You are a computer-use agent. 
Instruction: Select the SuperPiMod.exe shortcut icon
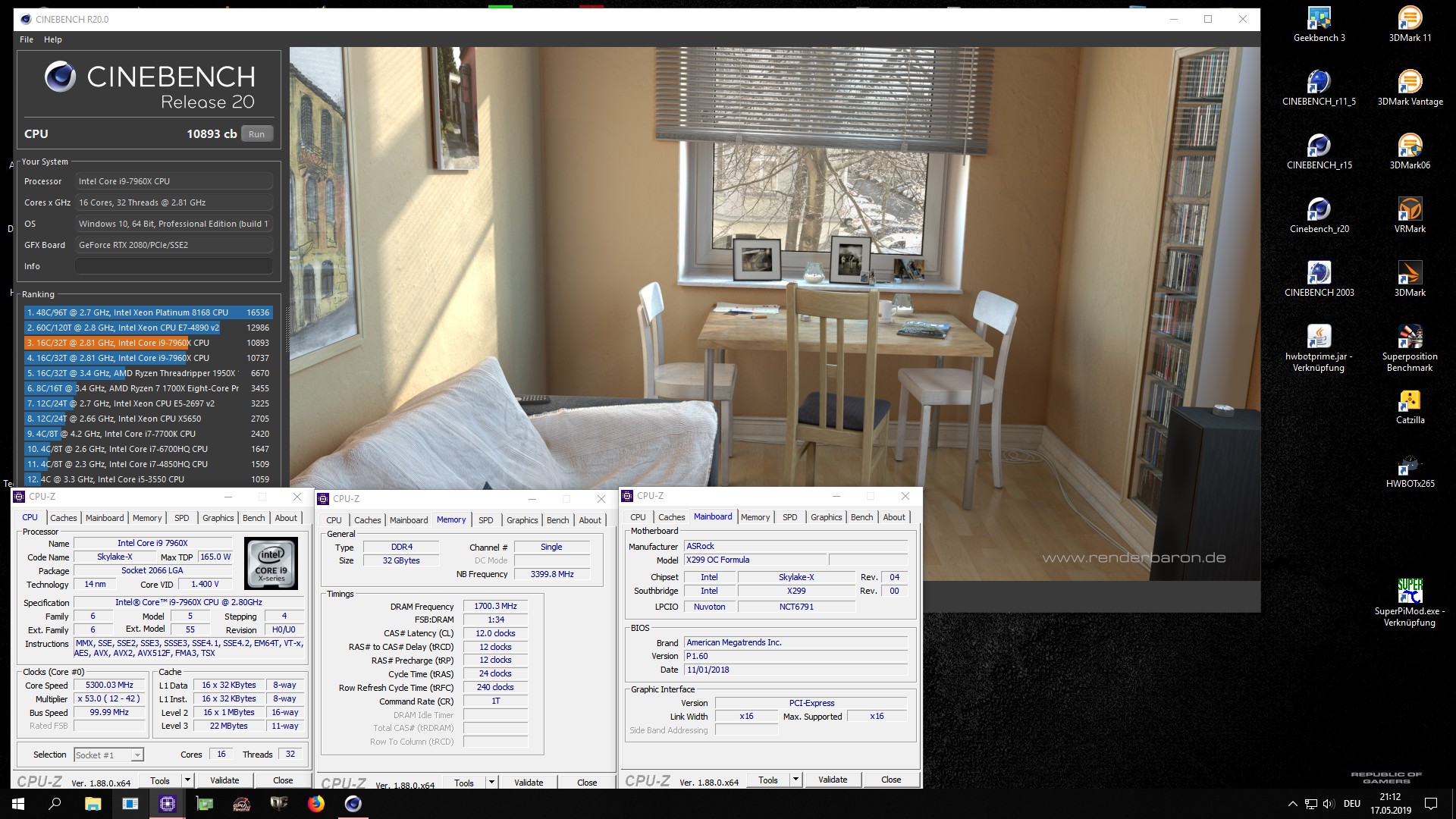(1410, 603)
